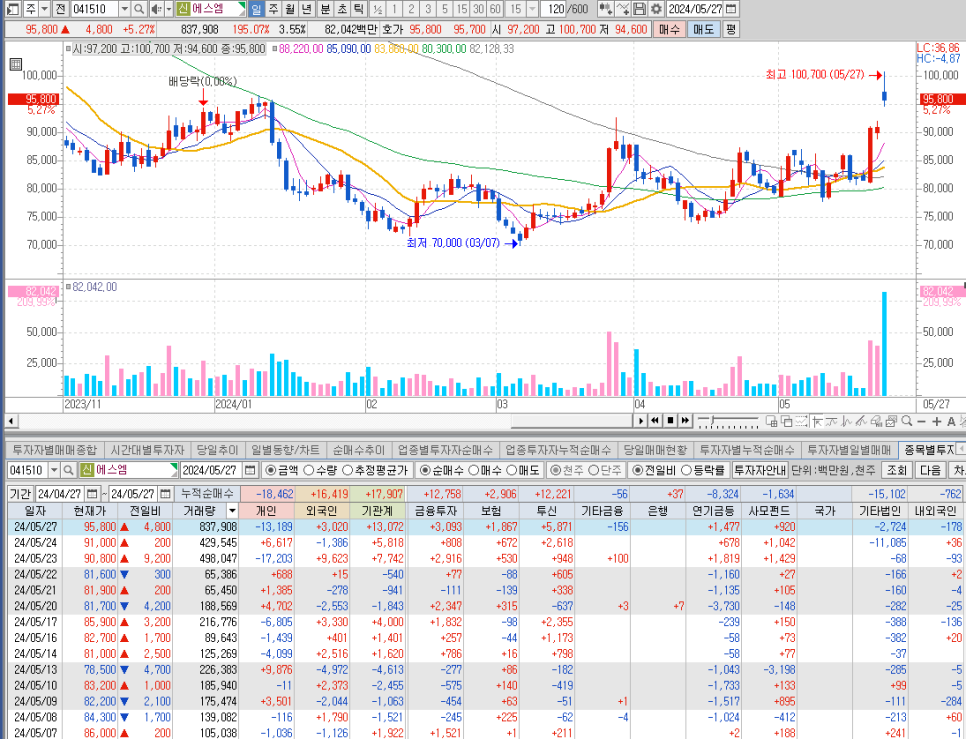Click the lower panel stock search magnifier icon
966x739 pixels.
click(69, 470)
